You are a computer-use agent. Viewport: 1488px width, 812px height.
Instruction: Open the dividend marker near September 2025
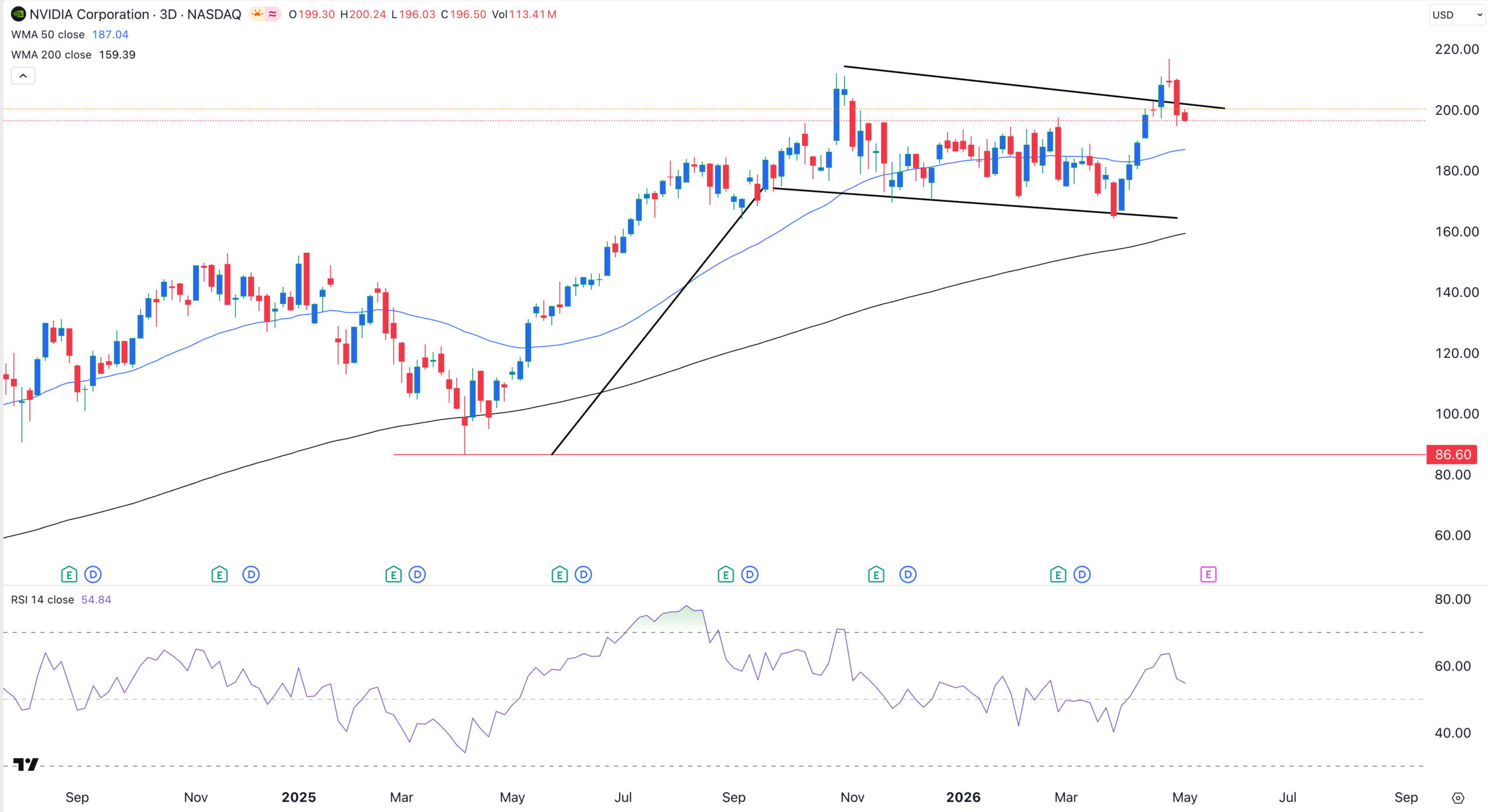pos(750,575)
